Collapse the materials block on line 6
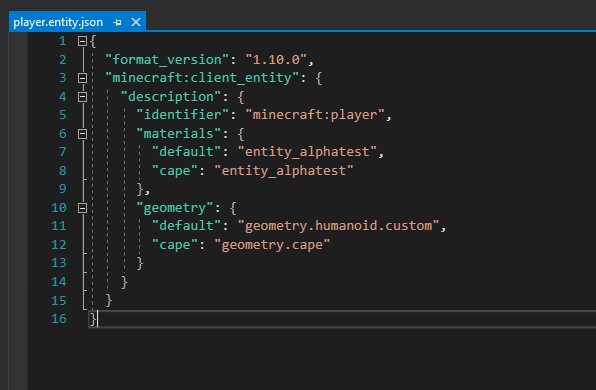 82,134
